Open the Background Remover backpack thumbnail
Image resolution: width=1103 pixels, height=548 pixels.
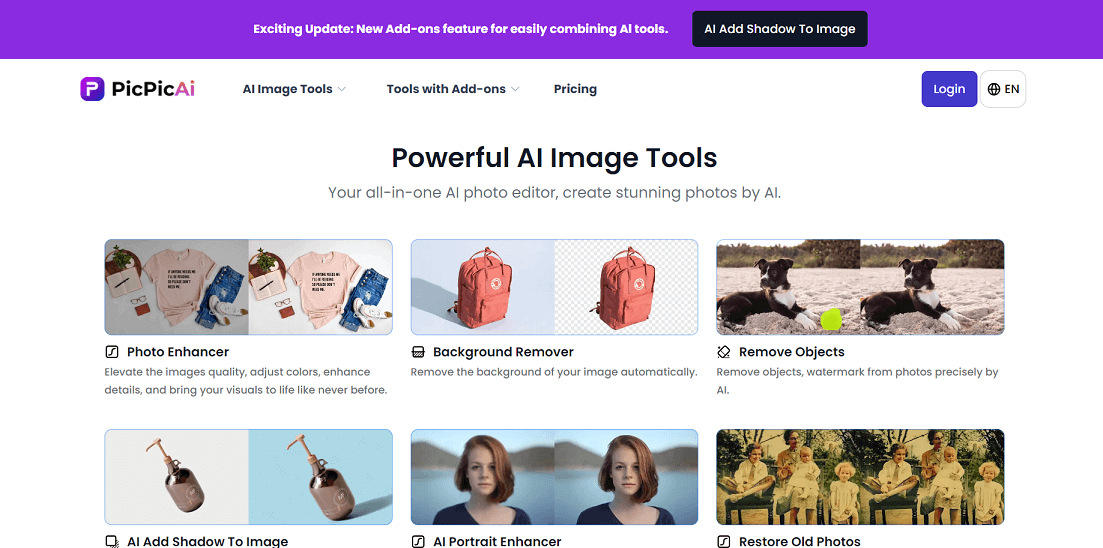[554, 287]
